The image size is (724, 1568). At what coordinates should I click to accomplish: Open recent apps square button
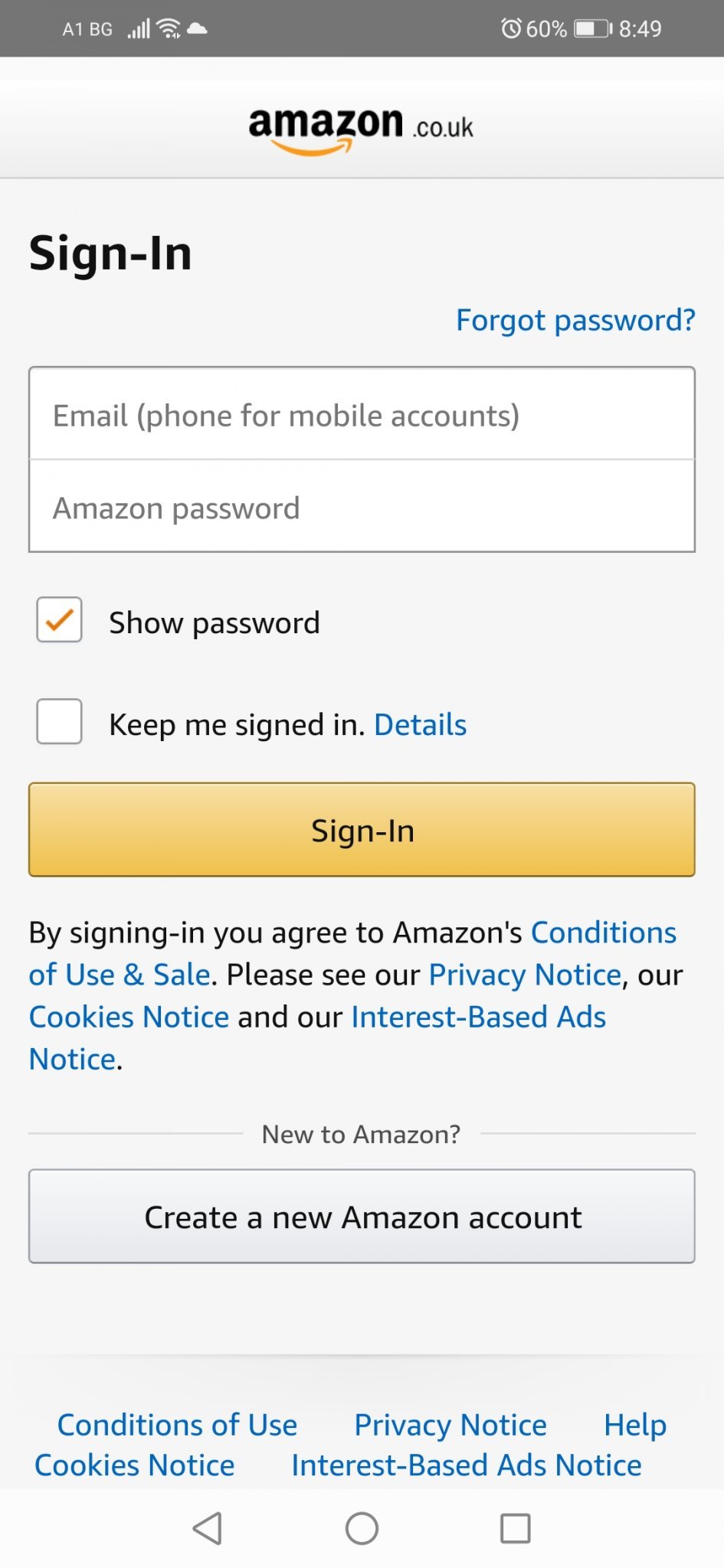pos(515,1528)
